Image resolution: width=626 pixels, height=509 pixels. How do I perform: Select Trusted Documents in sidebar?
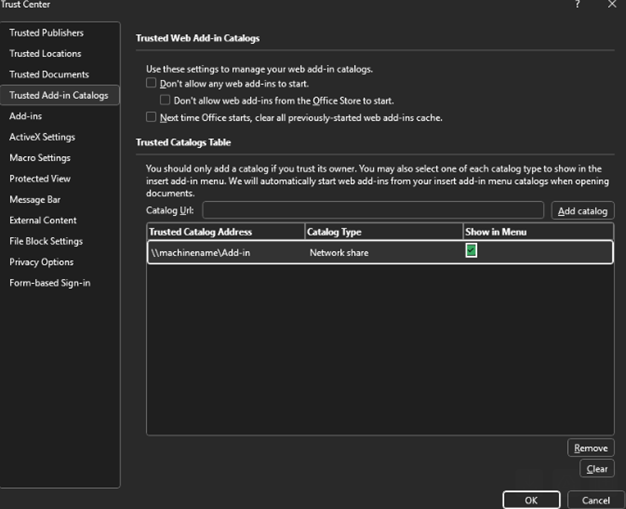coord(49,75)
